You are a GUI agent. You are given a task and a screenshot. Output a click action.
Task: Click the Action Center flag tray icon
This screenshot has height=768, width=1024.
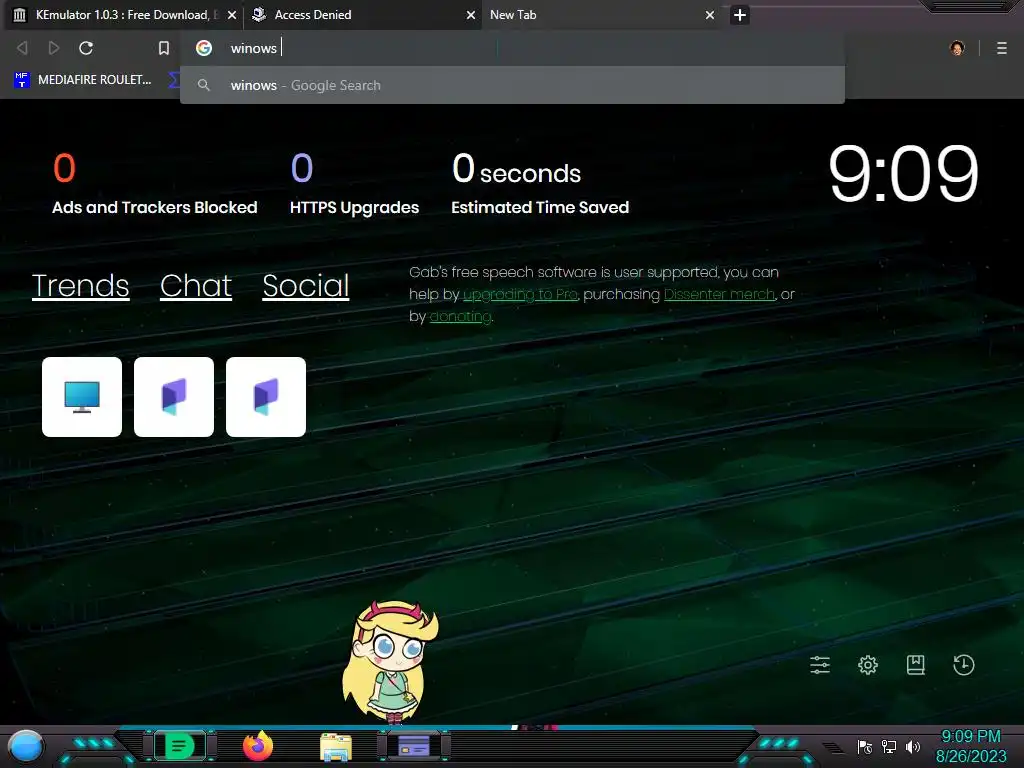(865, 746)
